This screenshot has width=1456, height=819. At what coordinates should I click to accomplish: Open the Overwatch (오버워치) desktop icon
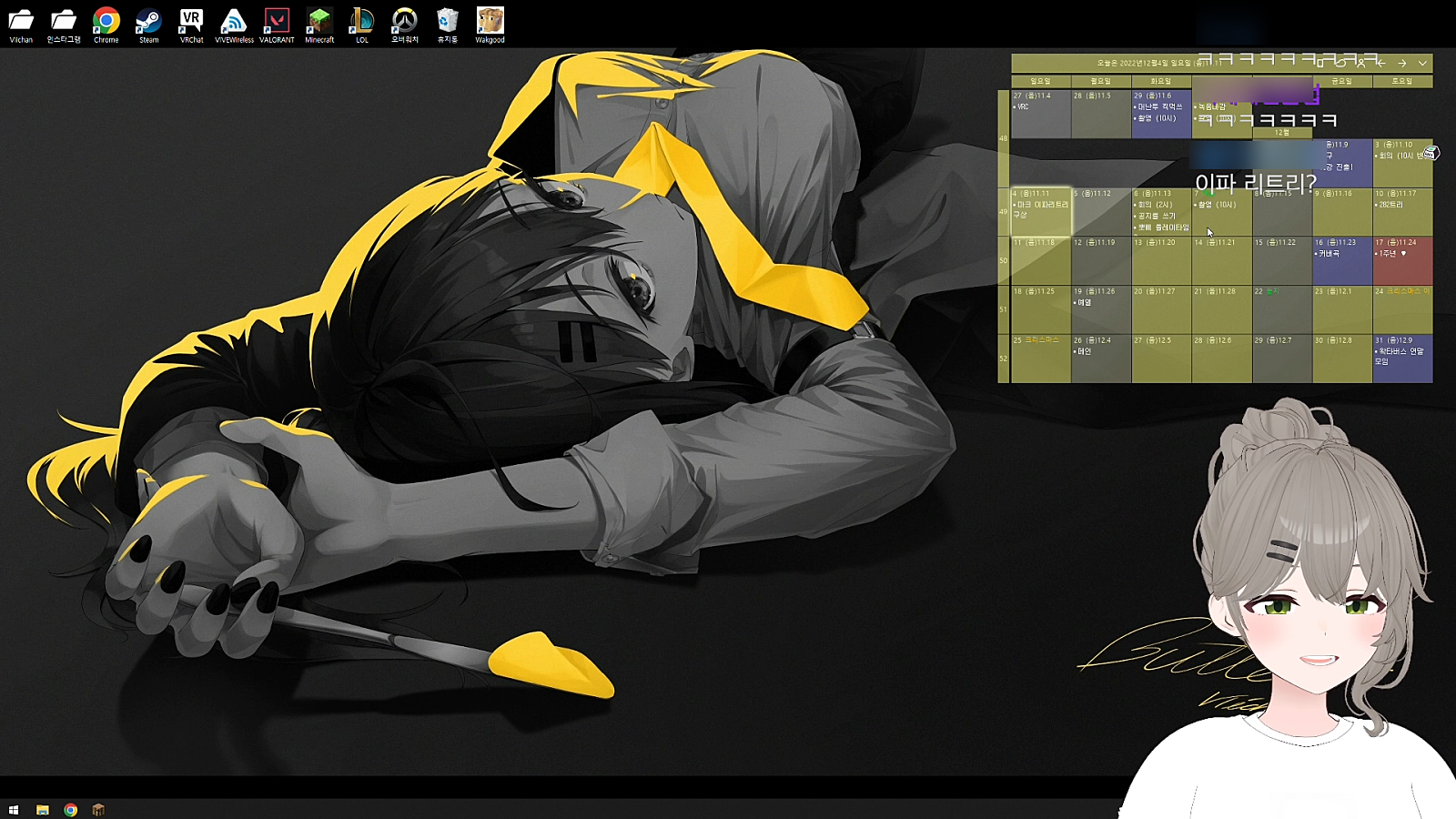[x=405, y=25]
